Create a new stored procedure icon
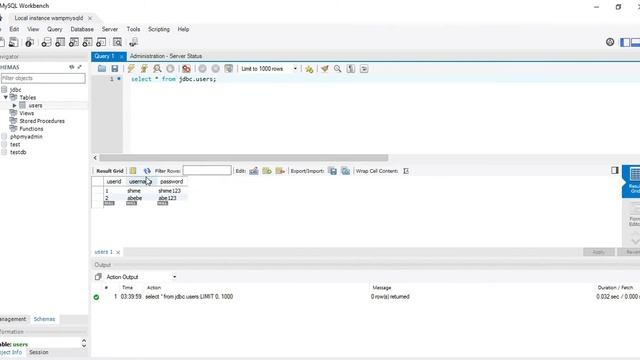Screen dimensions: 640x360 [x=87, y=42]
